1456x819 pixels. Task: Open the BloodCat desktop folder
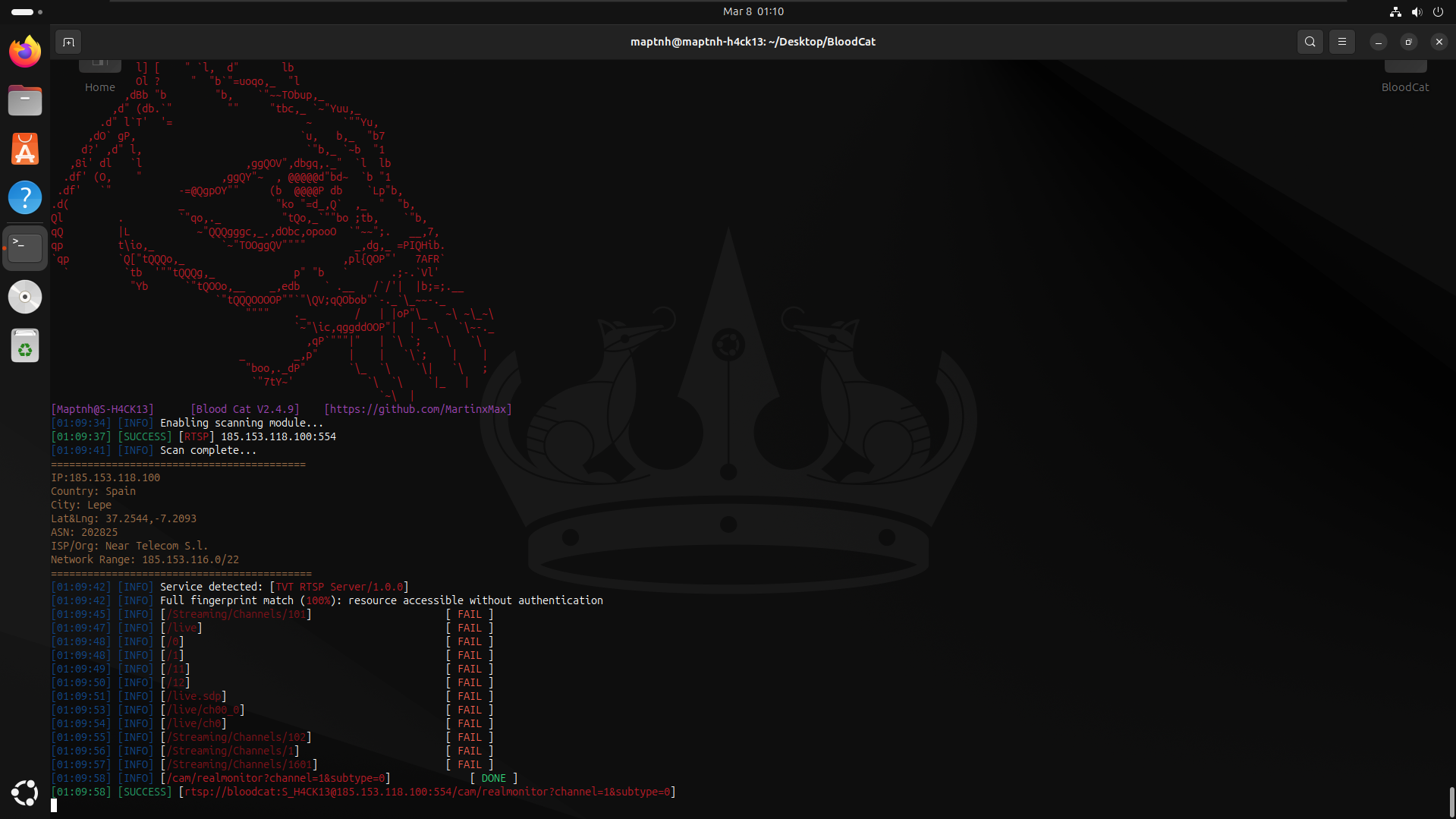(1405, 77)
